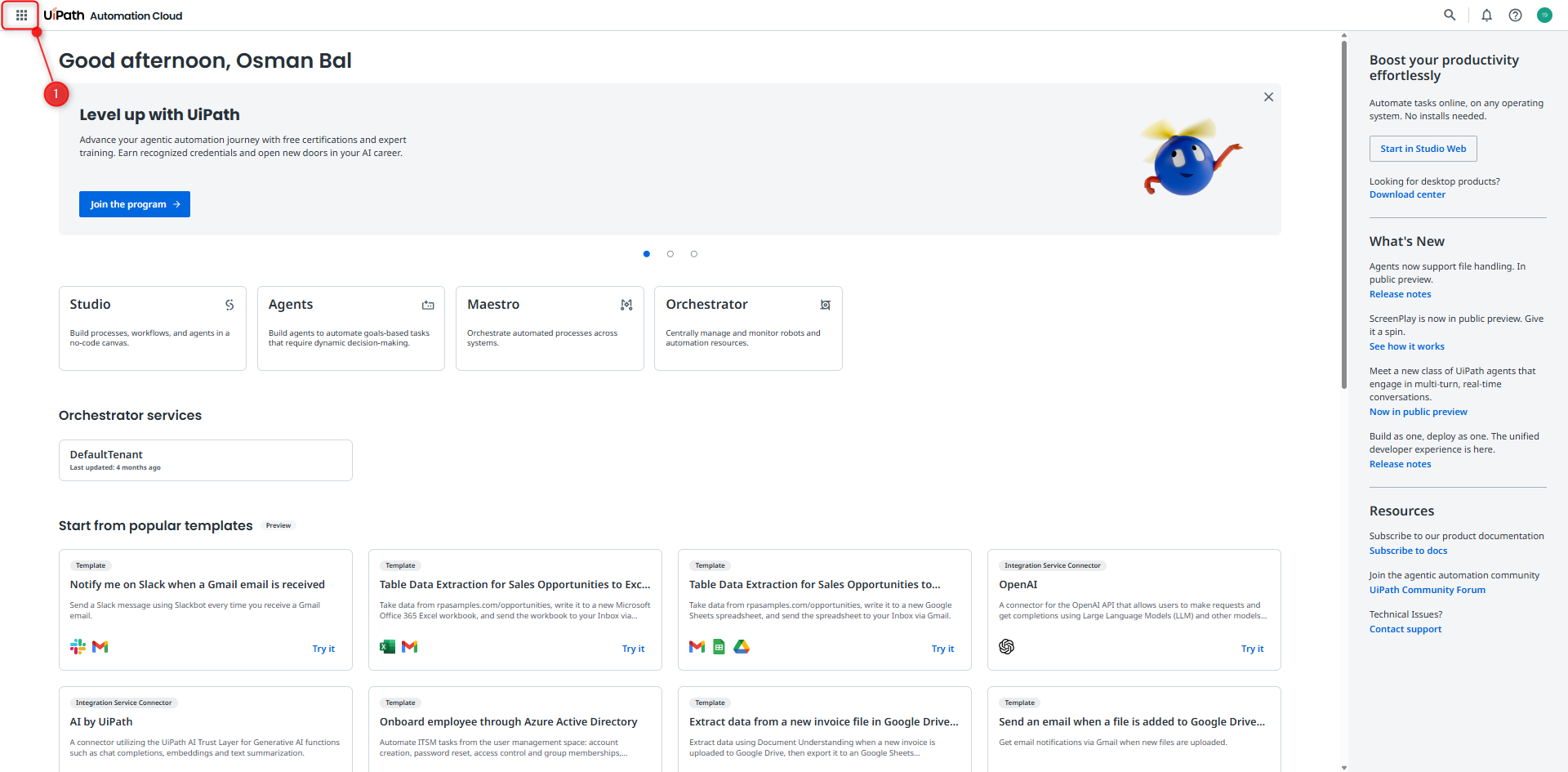Try it for the Excel extraction template
Viewport: 1568px width, 772px height.
tap(633, 649)
